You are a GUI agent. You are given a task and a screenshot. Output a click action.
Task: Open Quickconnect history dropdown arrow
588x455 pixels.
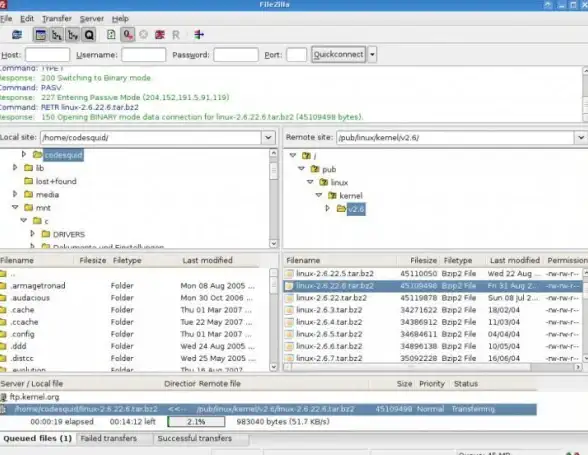click(372, 55)
